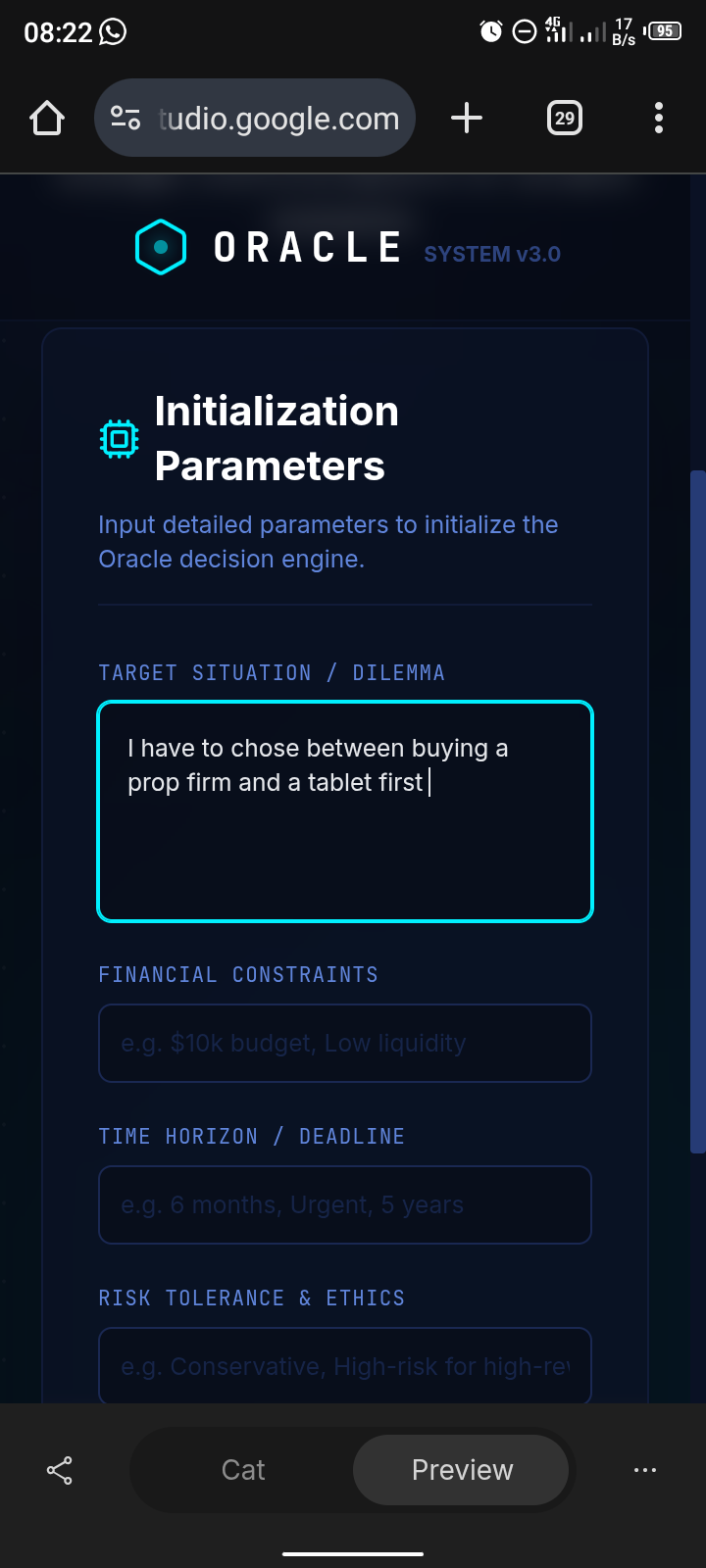Open site settings icon in address bar

(x=126, y=119)
